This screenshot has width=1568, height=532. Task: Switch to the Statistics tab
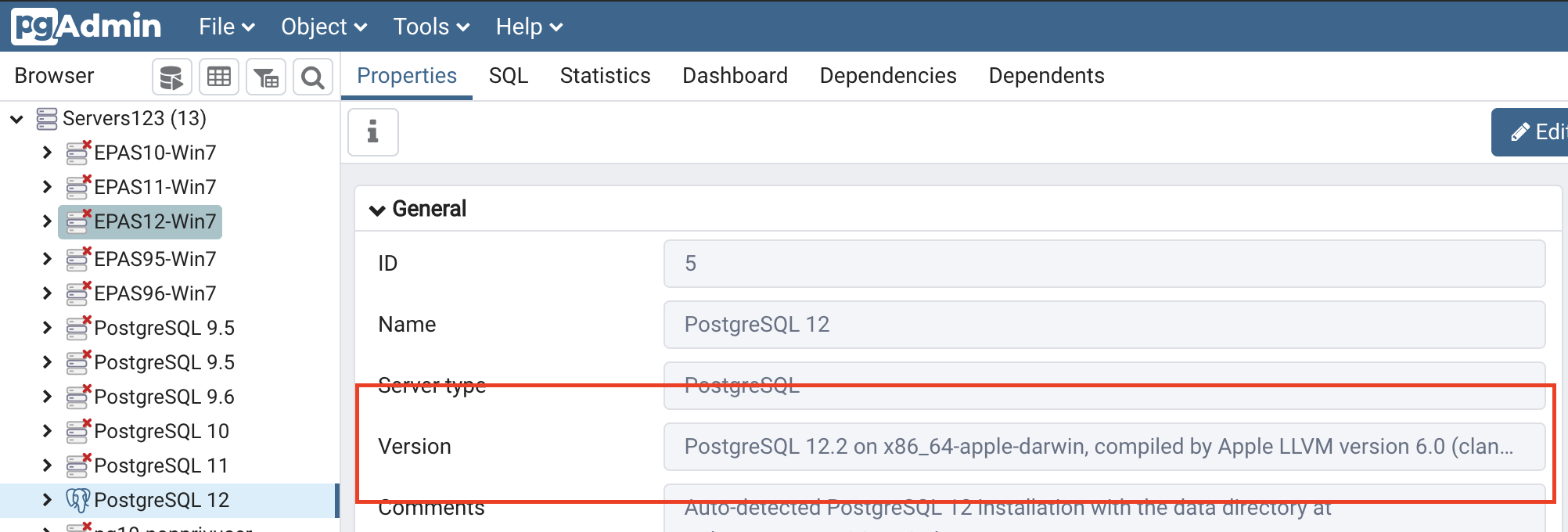[605, 76]
